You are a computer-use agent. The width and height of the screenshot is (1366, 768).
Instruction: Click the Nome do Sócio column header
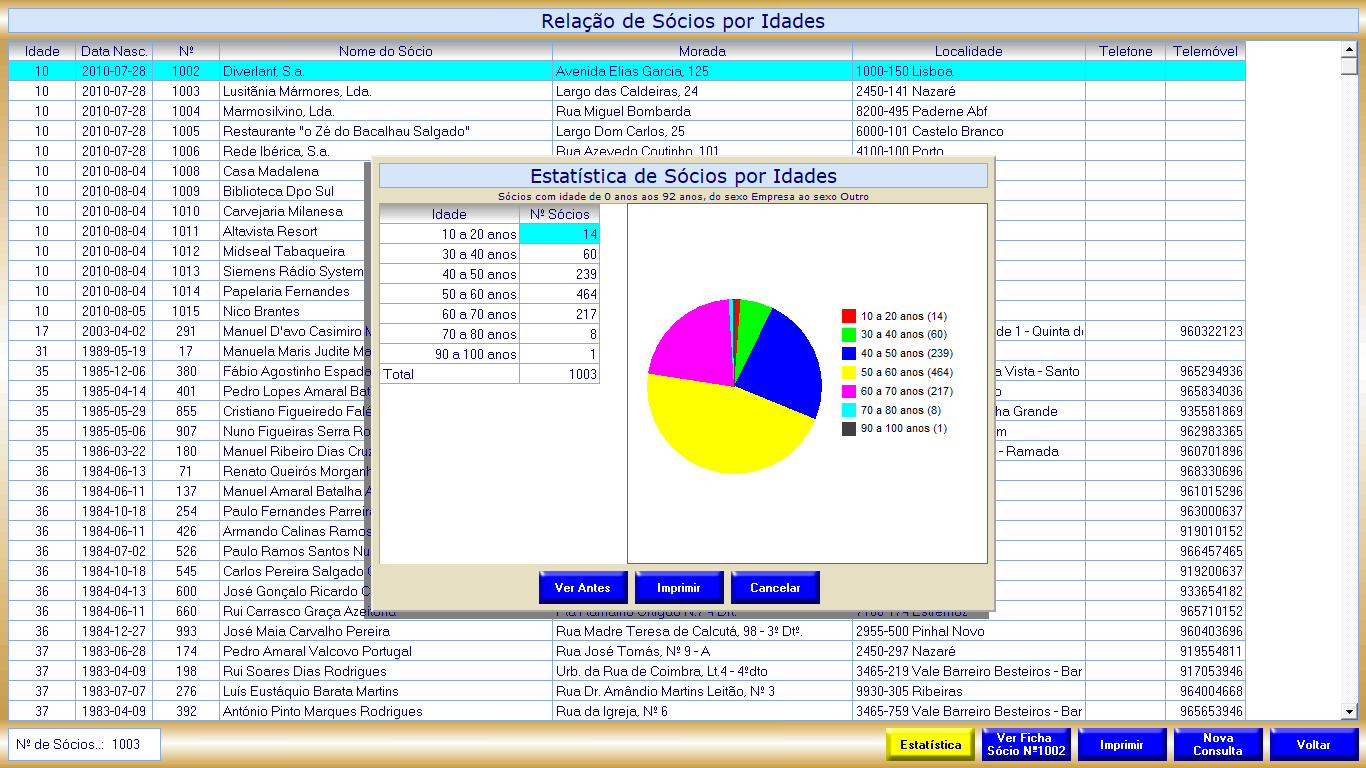coord(385,51)
